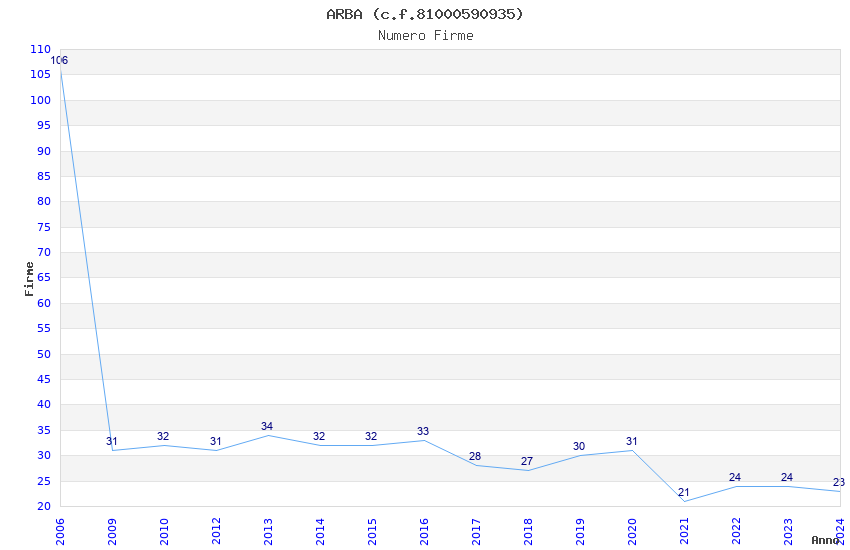Select data label 24 above year 2023
Image resolution: width=850 pixels, height=550 pixels.
[787, 477]
